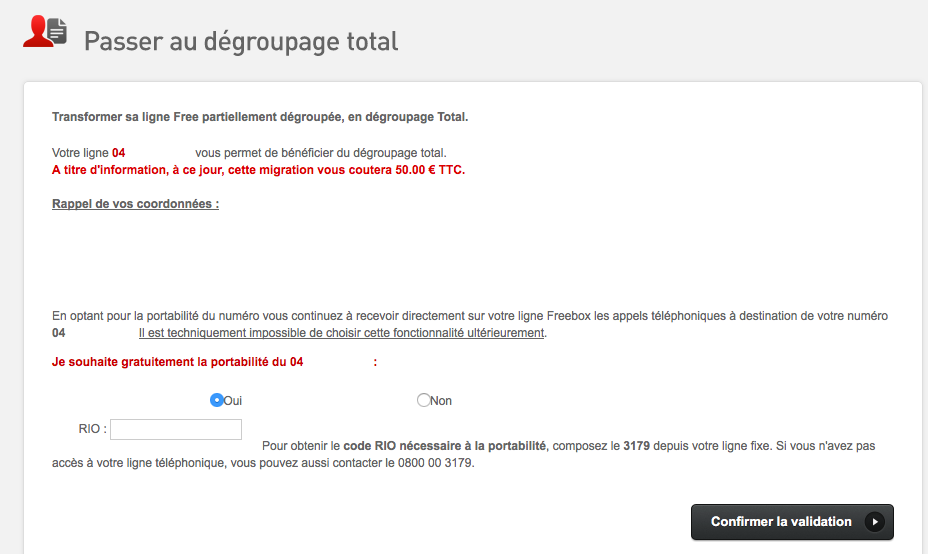Screen dimensions: 928x554
Task: Click 'Transformer sa ligne Free' bold sentence
Action: 260,117
